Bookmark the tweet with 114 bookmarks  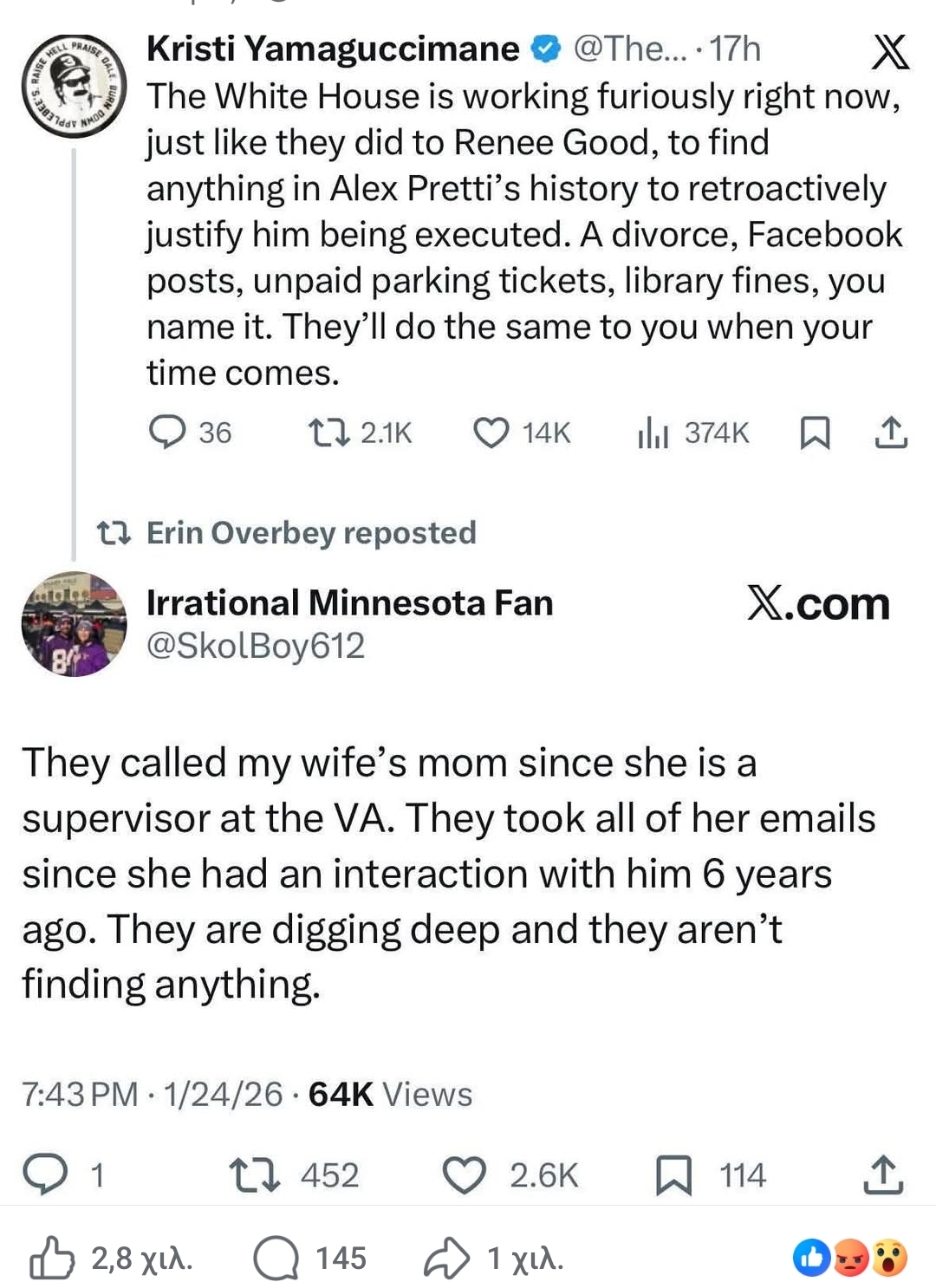(x=673, y=1174)
